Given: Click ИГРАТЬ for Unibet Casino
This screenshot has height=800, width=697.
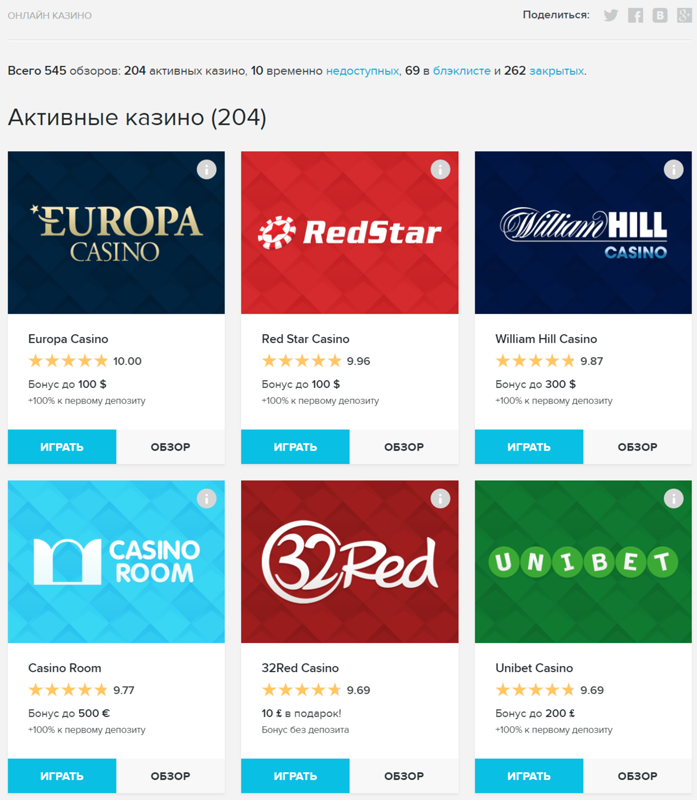Looking at the screenshot, I should tap(529, 776).
